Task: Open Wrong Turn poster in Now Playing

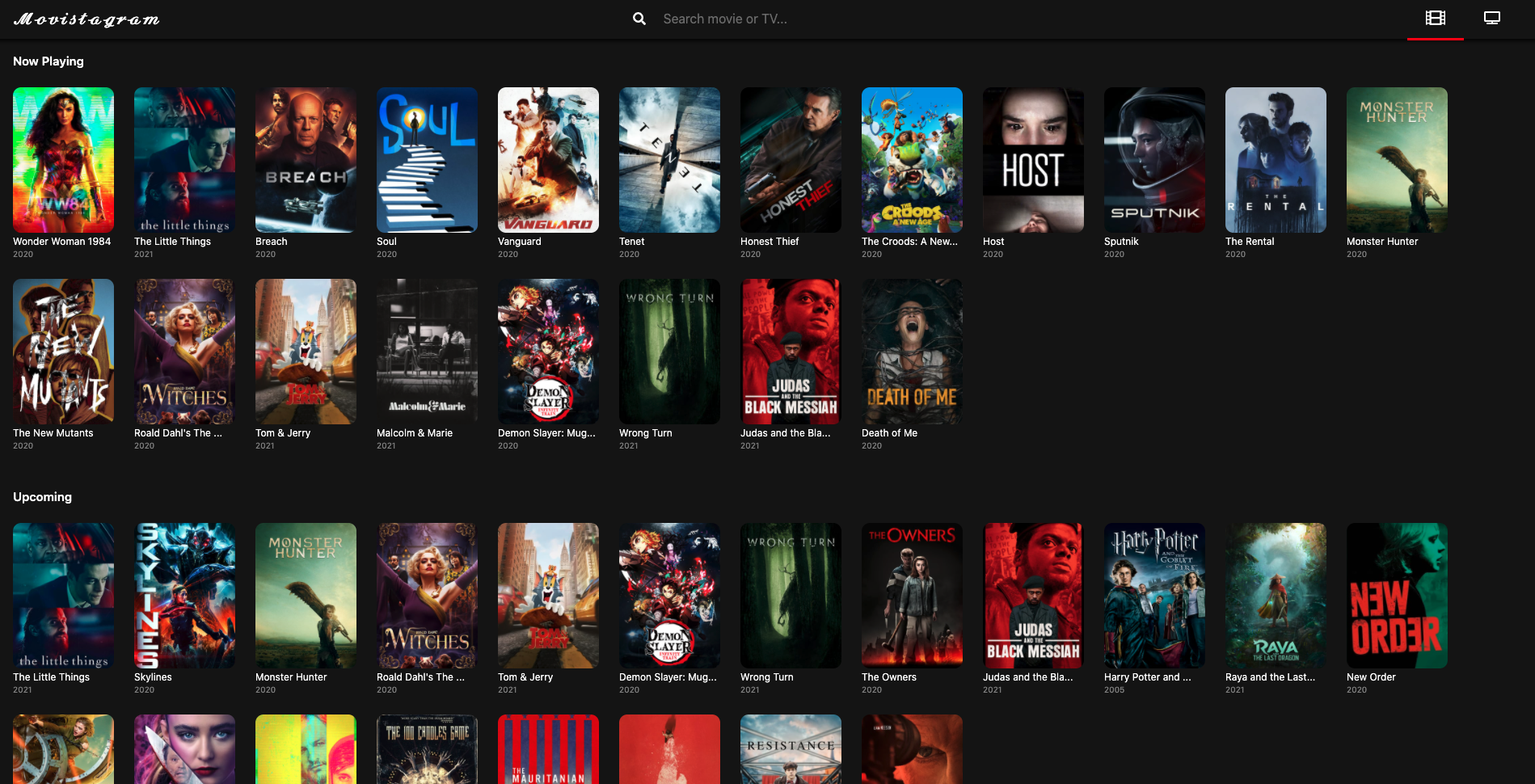Action: [x=669, y=352]
